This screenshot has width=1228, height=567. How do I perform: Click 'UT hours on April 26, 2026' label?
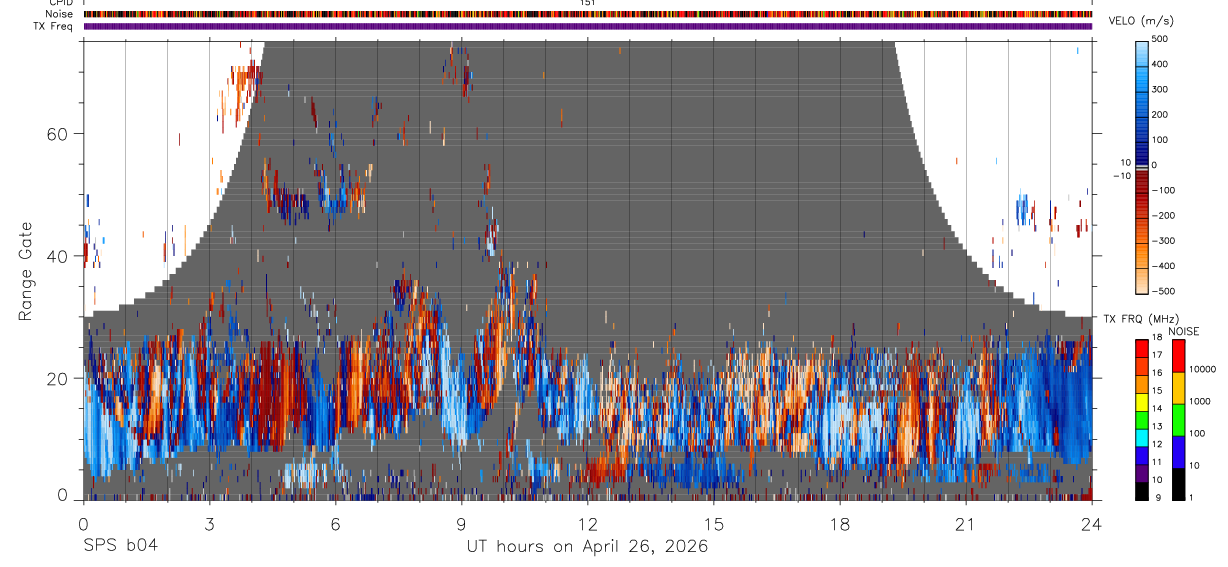[587, 546]
